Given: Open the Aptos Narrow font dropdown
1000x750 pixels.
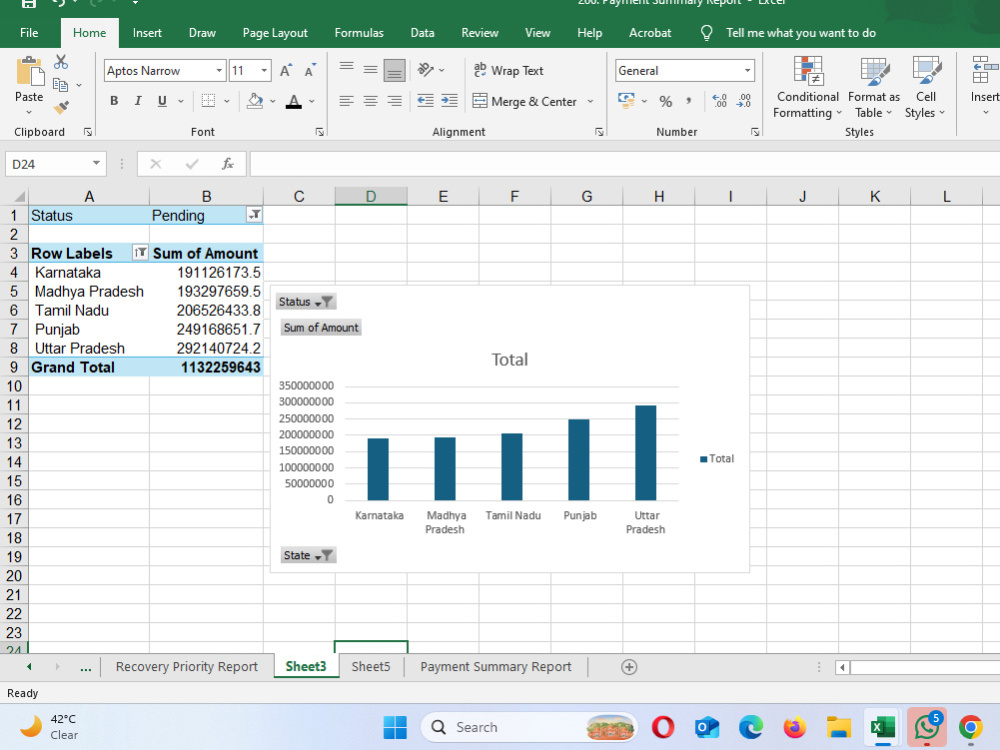Looking at the screenshot, I should click(219, 71).
